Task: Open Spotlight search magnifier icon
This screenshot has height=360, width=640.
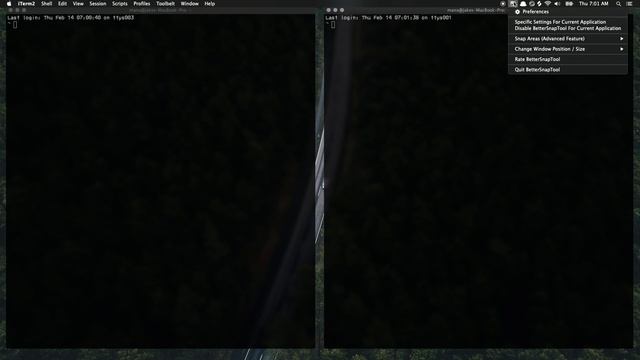Action: coord(618,4)
